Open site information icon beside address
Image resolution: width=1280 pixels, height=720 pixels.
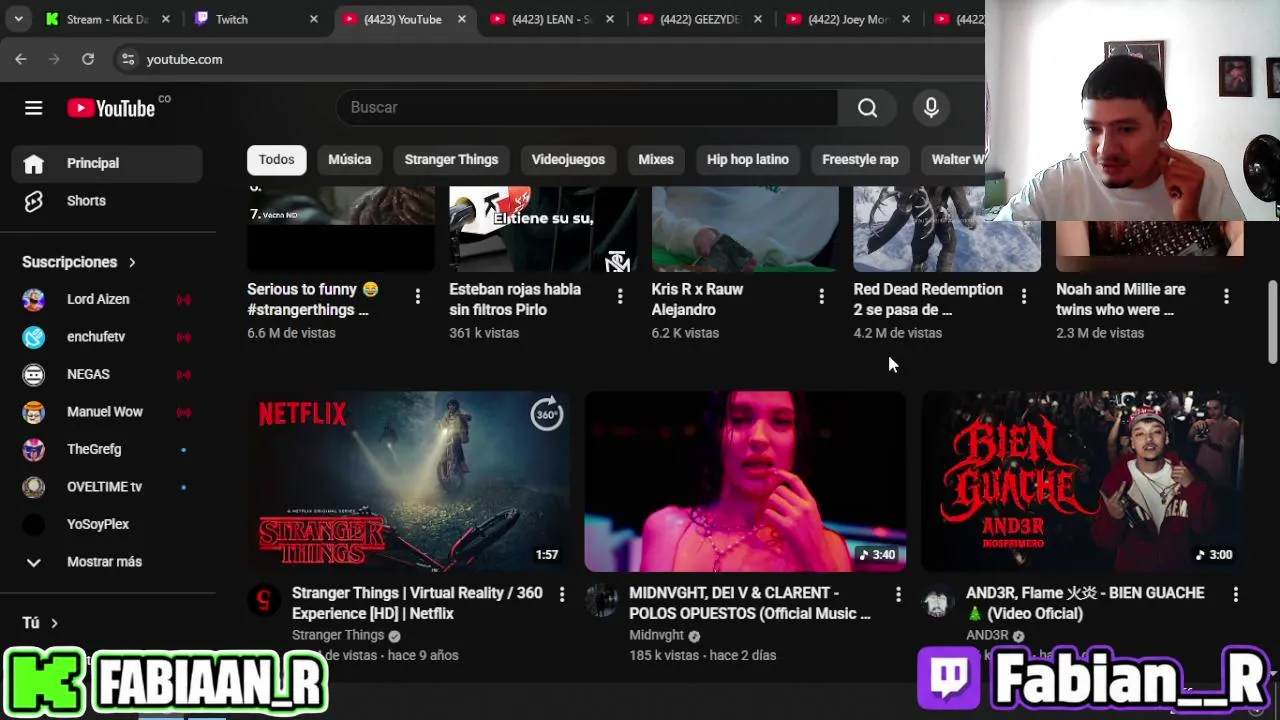(128, 59)
